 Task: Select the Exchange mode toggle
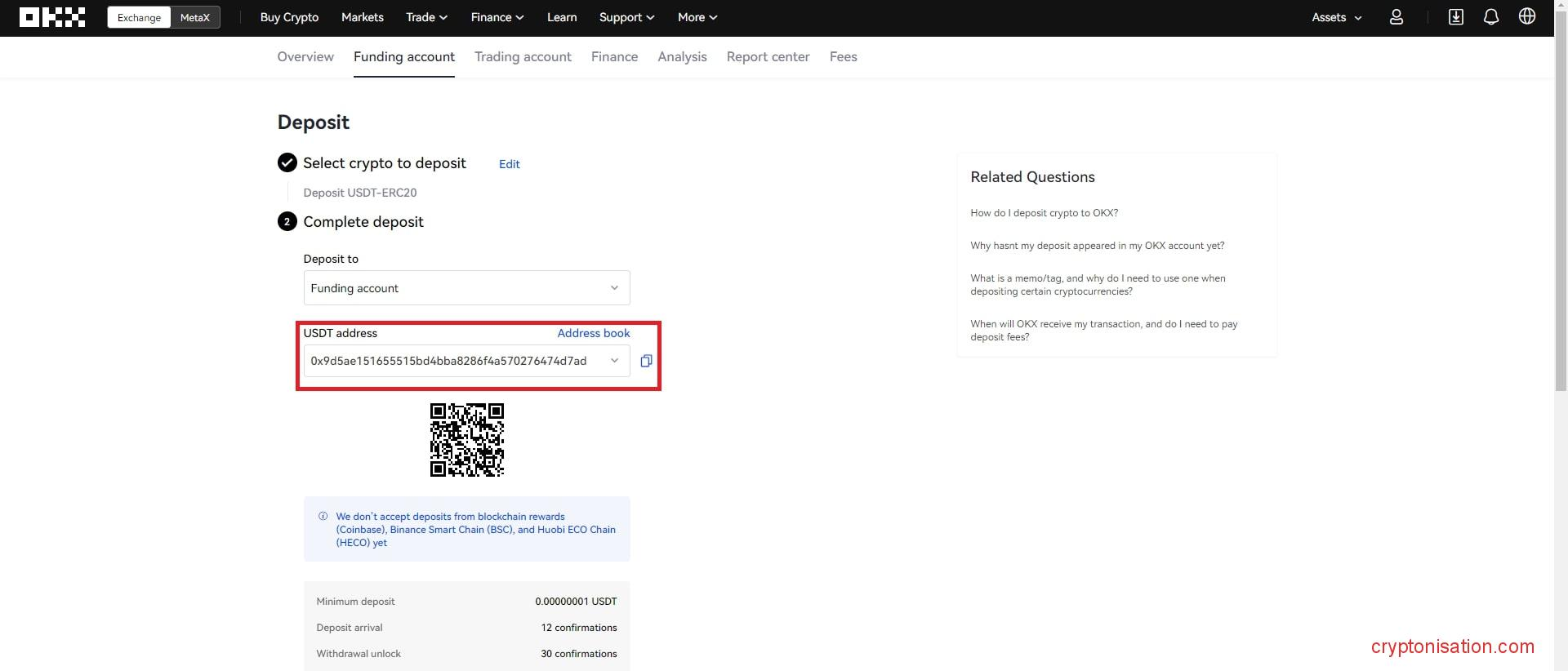click(x=139, y=17)
